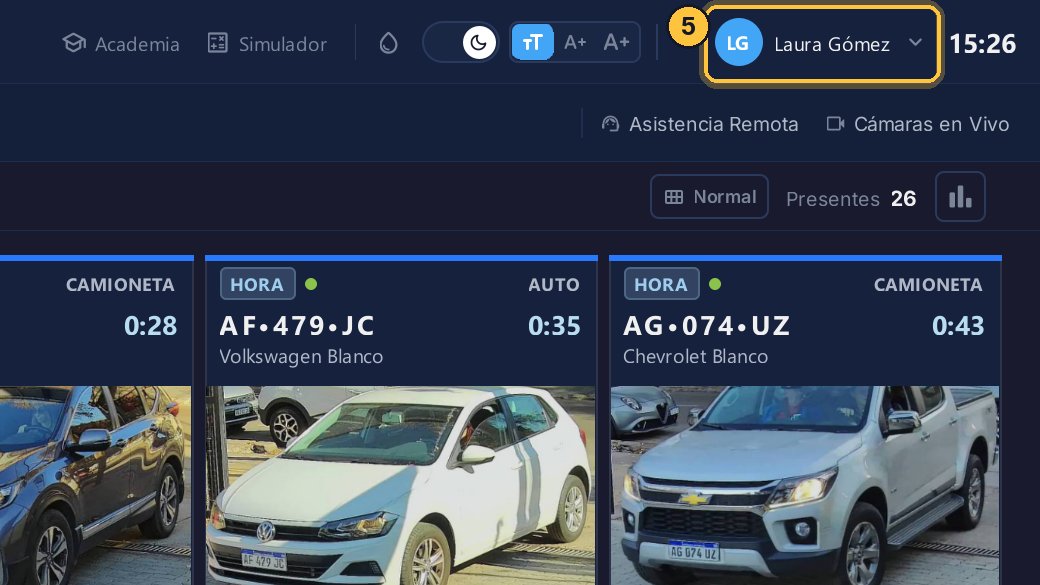Click the AUTO vehicle type label

[x=554, y=285]
